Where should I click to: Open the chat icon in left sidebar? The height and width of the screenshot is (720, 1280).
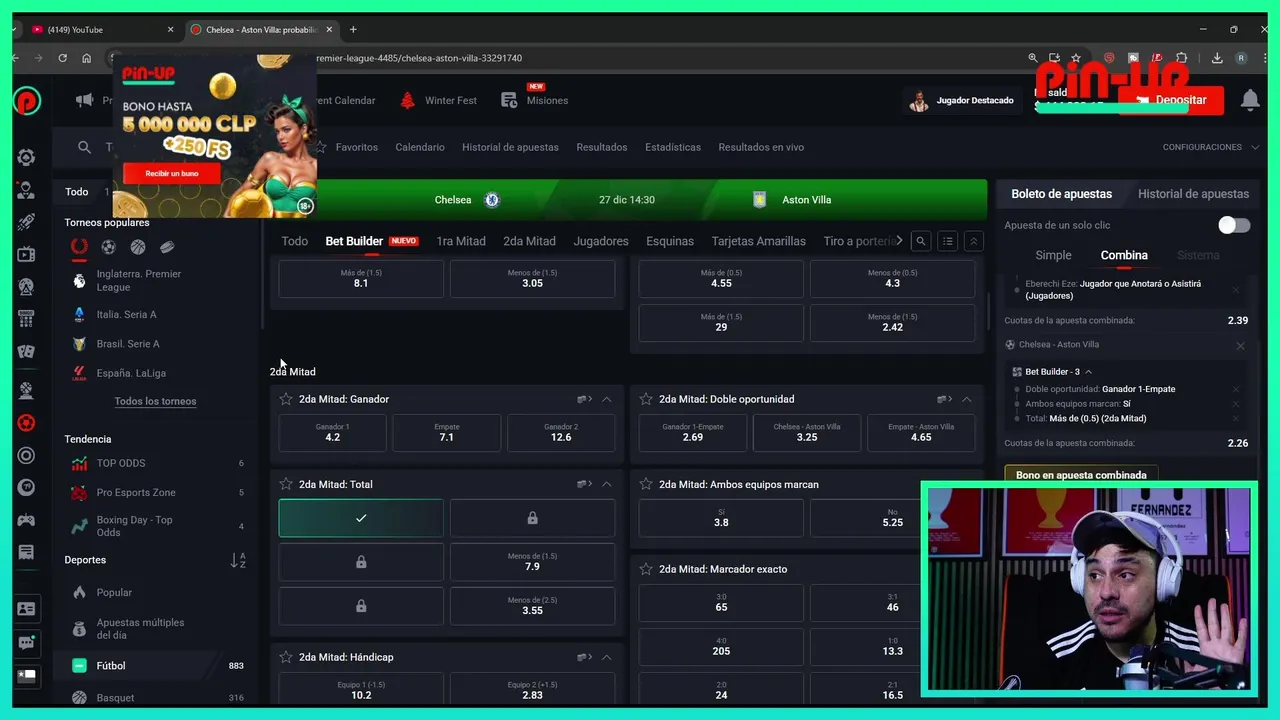click(26, 643)
